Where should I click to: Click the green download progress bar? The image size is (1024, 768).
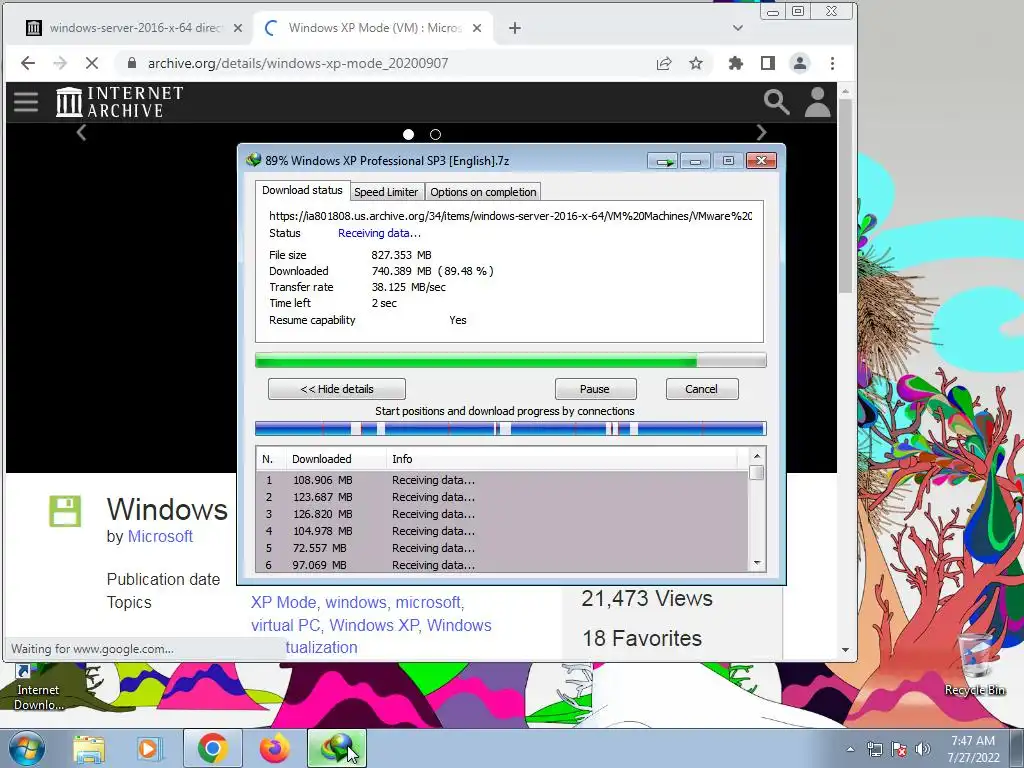coord(511,360)
